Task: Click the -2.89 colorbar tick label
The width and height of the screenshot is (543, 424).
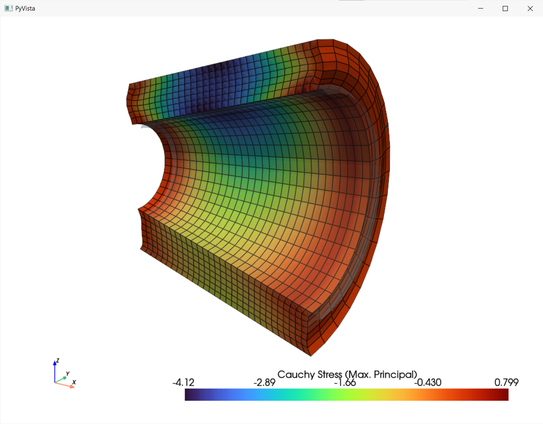Action: point(264,382)
